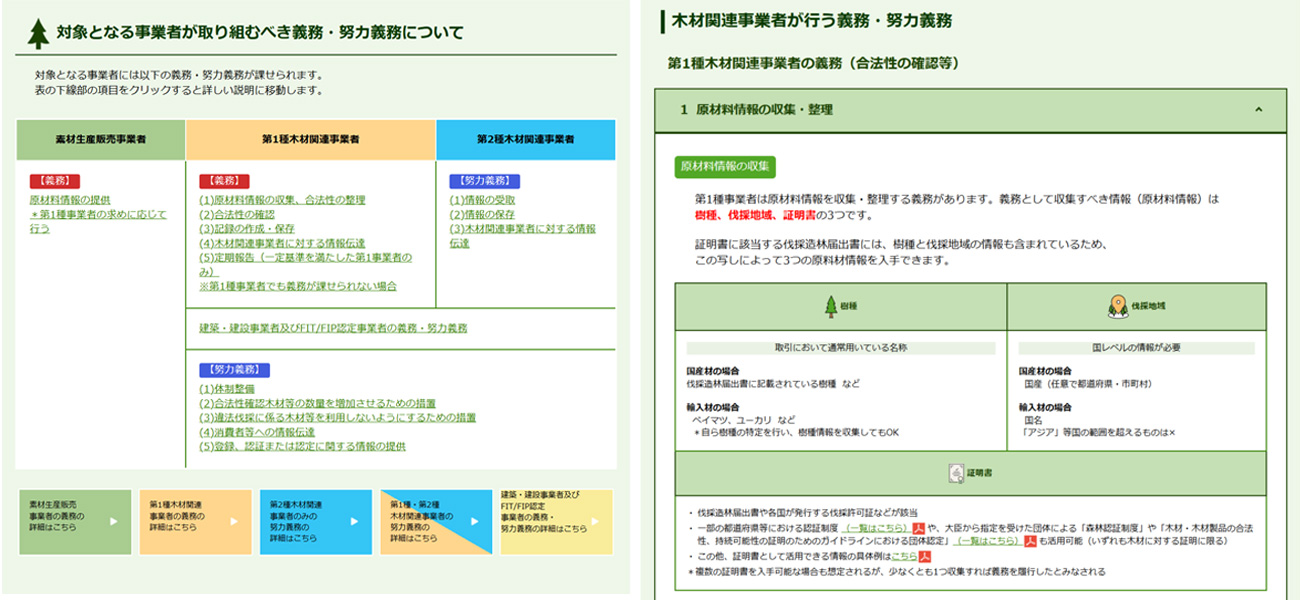
Task: Open PDF icon after first 一覧はこちら link
Action: (917, 528)
